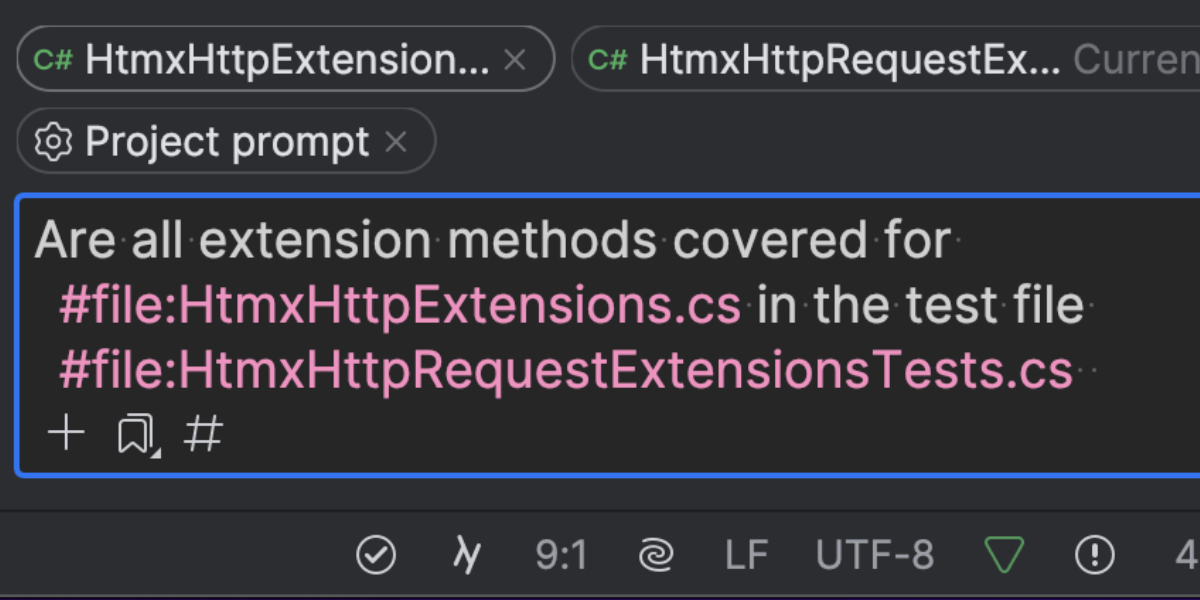Click the lambda-style status bar icon
This screenshot has height=600, width=1200.
click(464, 554)
